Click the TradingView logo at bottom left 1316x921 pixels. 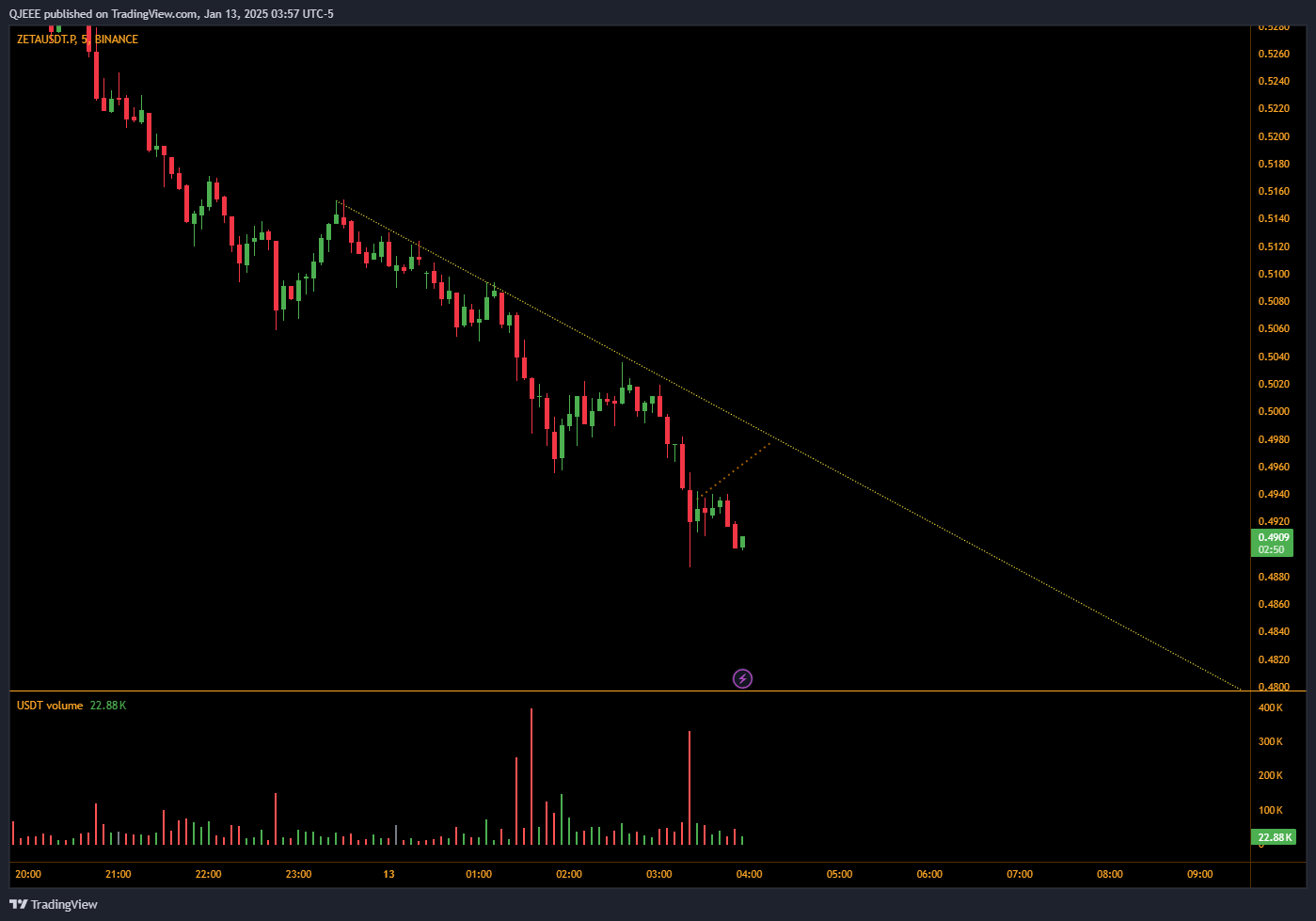tap(54, 904)
